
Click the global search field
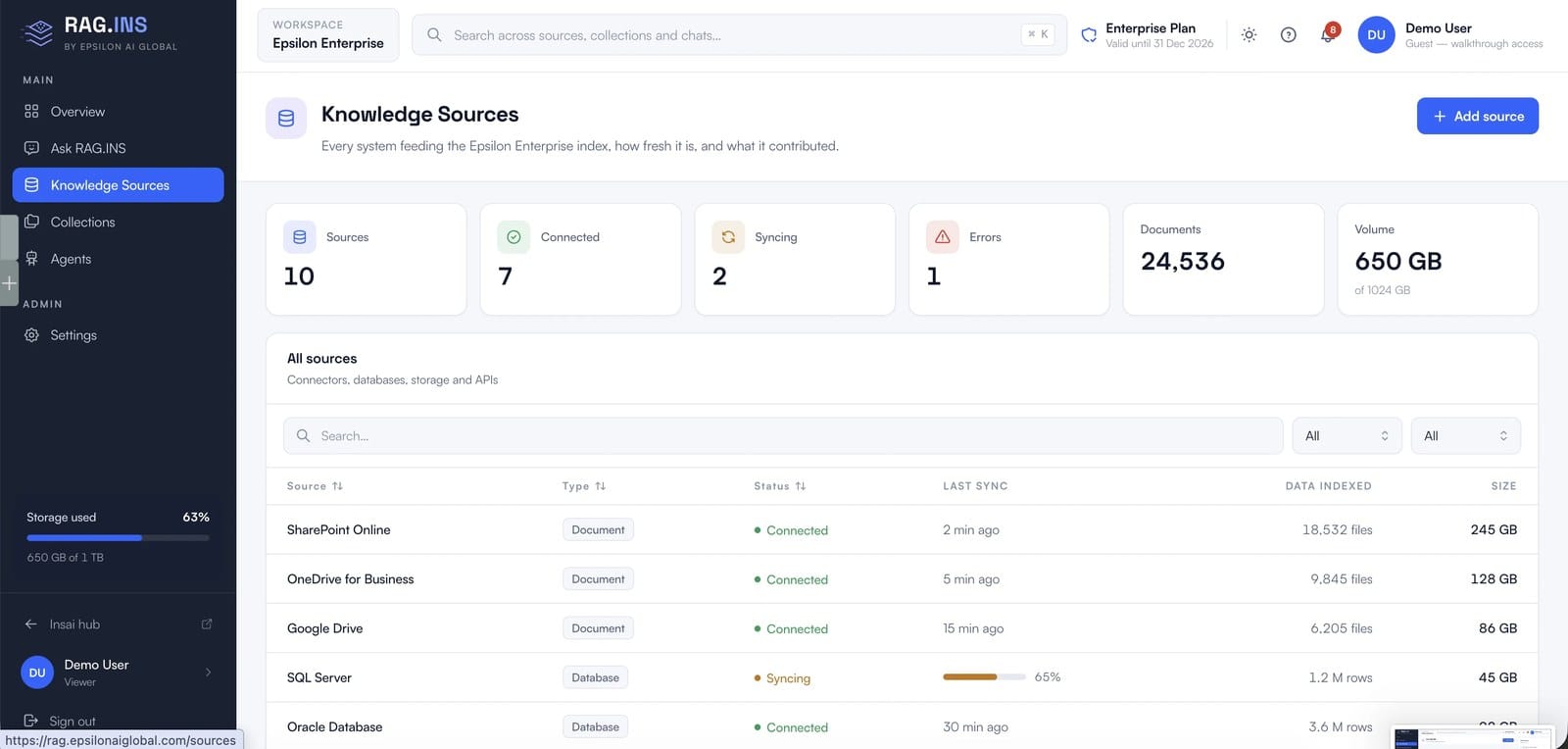click(x=739, y=35)
